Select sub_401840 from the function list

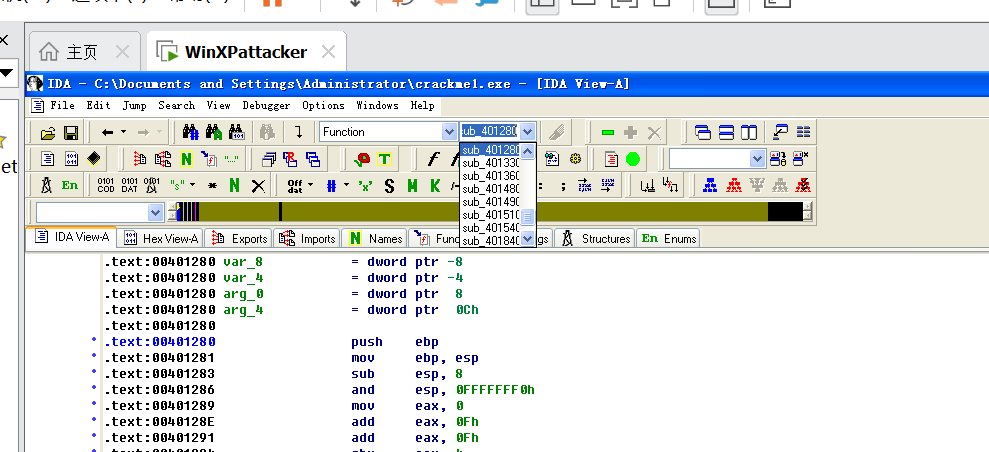point(491,241)
